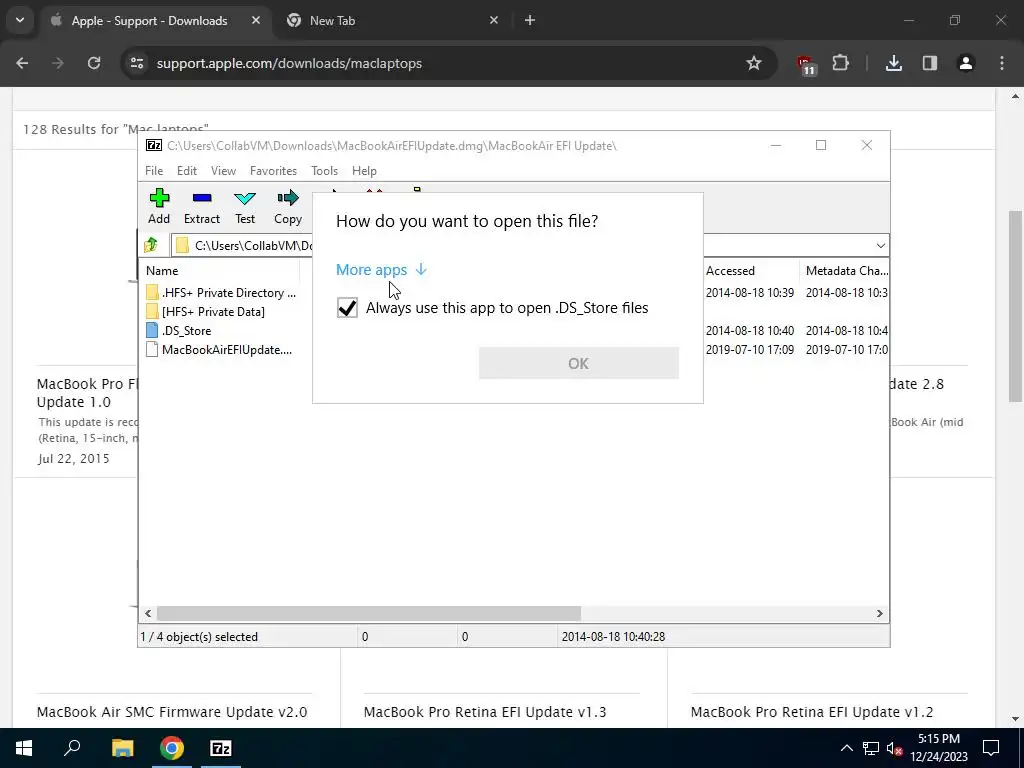The height and width of the screenshot is (768, 1024).
Task: Open the notification center icon
Action: pos(991,748)
